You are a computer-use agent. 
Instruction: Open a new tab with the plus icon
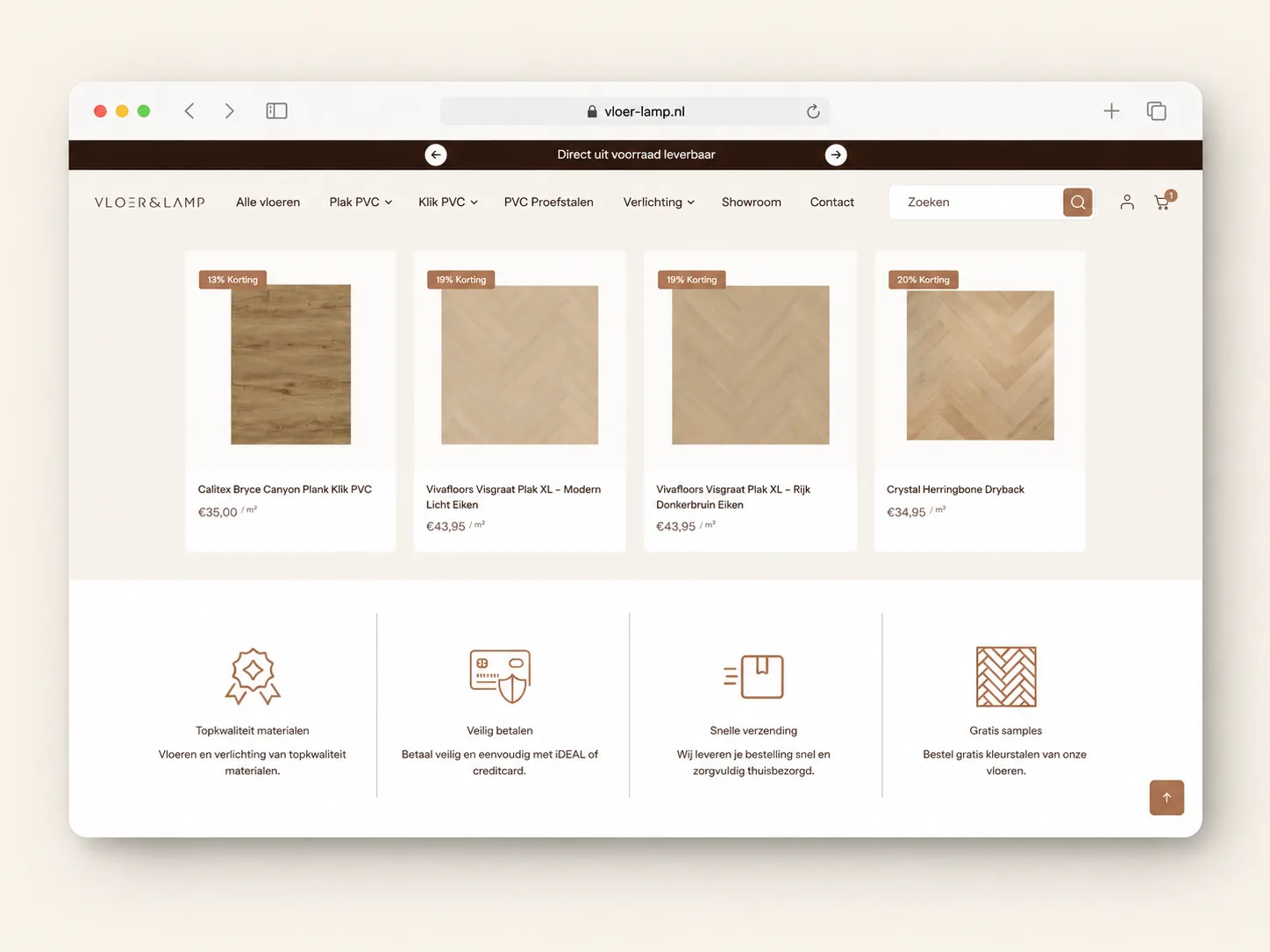[x=1111, y=111]
